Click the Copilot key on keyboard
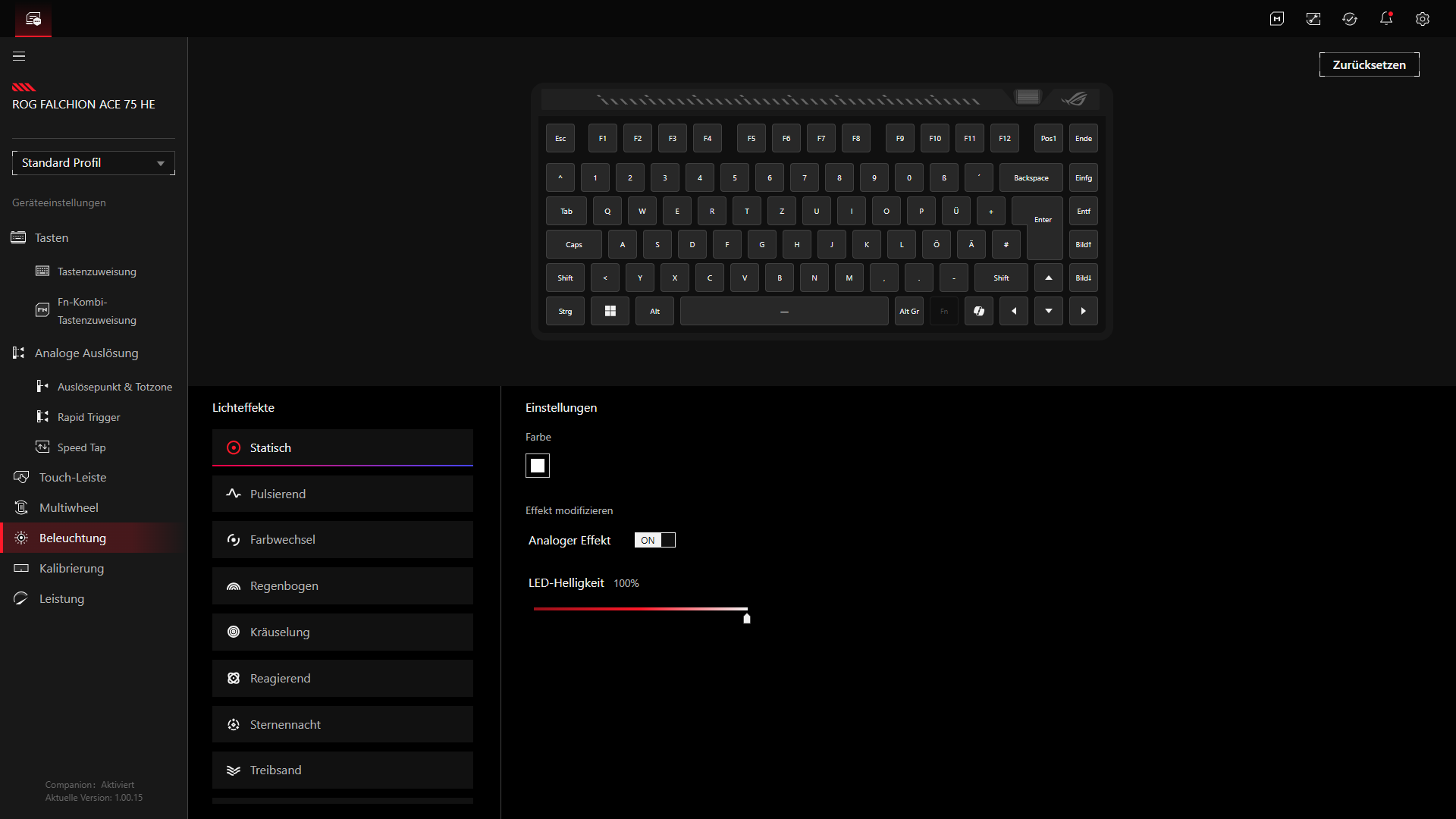 tap(978, 311)
